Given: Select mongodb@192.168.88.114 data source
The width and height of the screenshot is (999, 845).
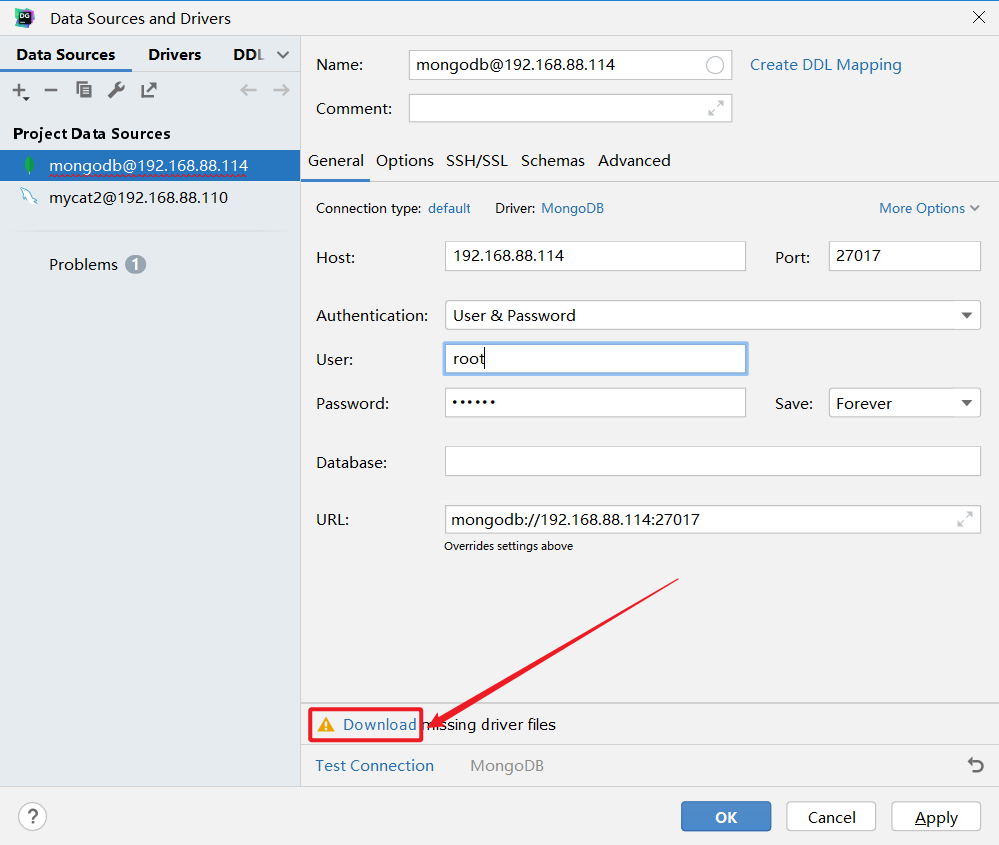Looking at the screenshot, I should 150,165.
